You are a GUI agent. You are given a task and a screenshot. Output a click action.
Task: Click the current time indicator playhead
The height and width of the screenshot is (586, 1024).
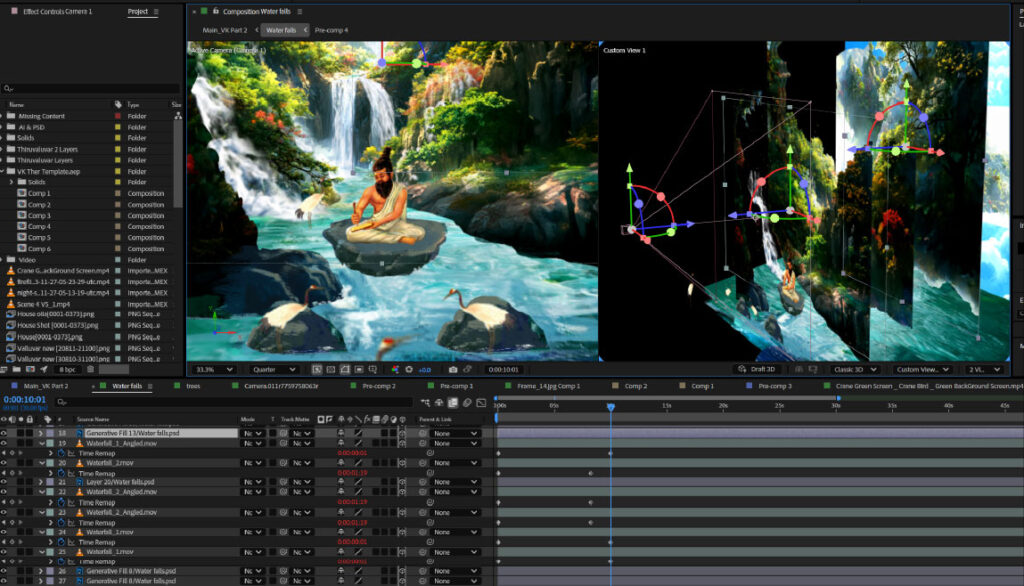click(x=610, y=406)
